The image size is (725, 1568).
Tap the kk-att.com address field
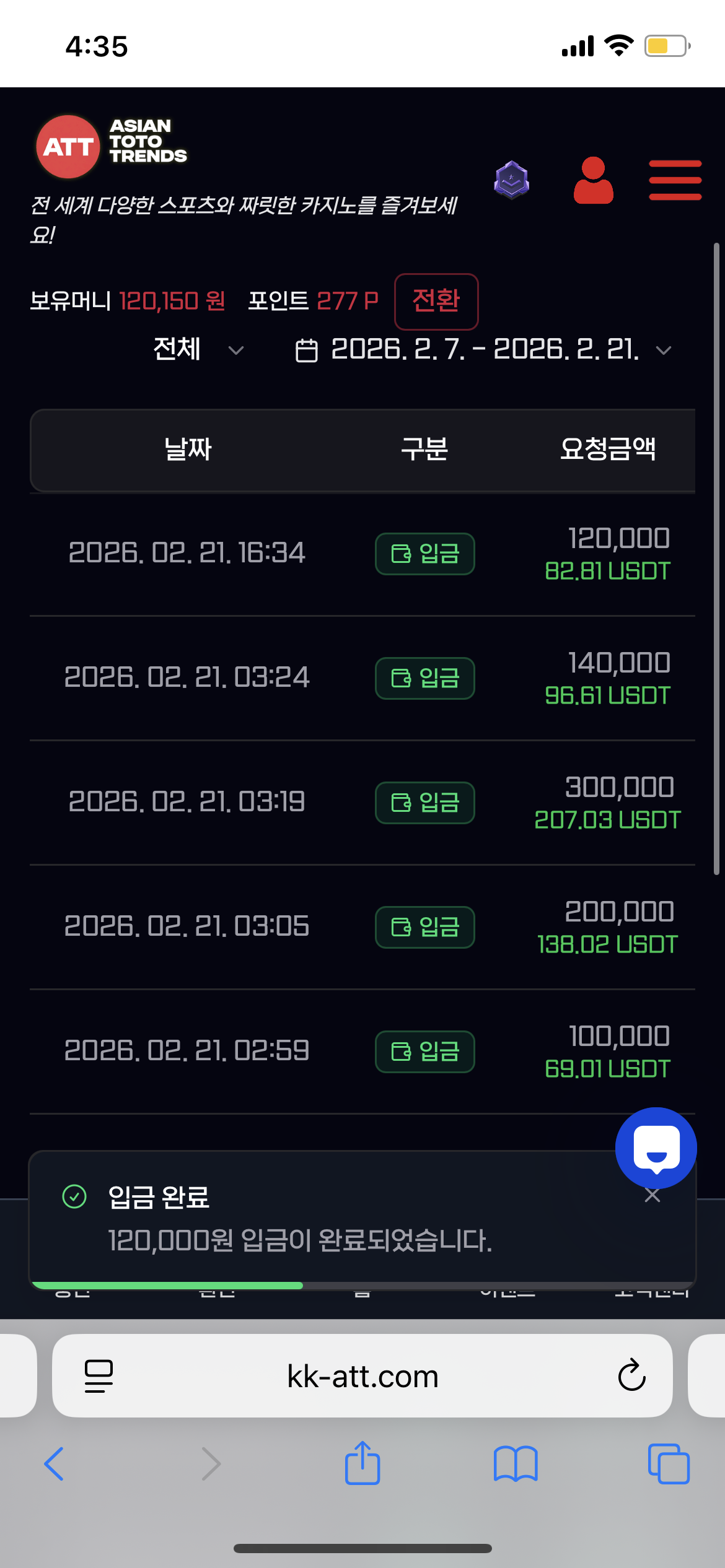[362, 1375]
